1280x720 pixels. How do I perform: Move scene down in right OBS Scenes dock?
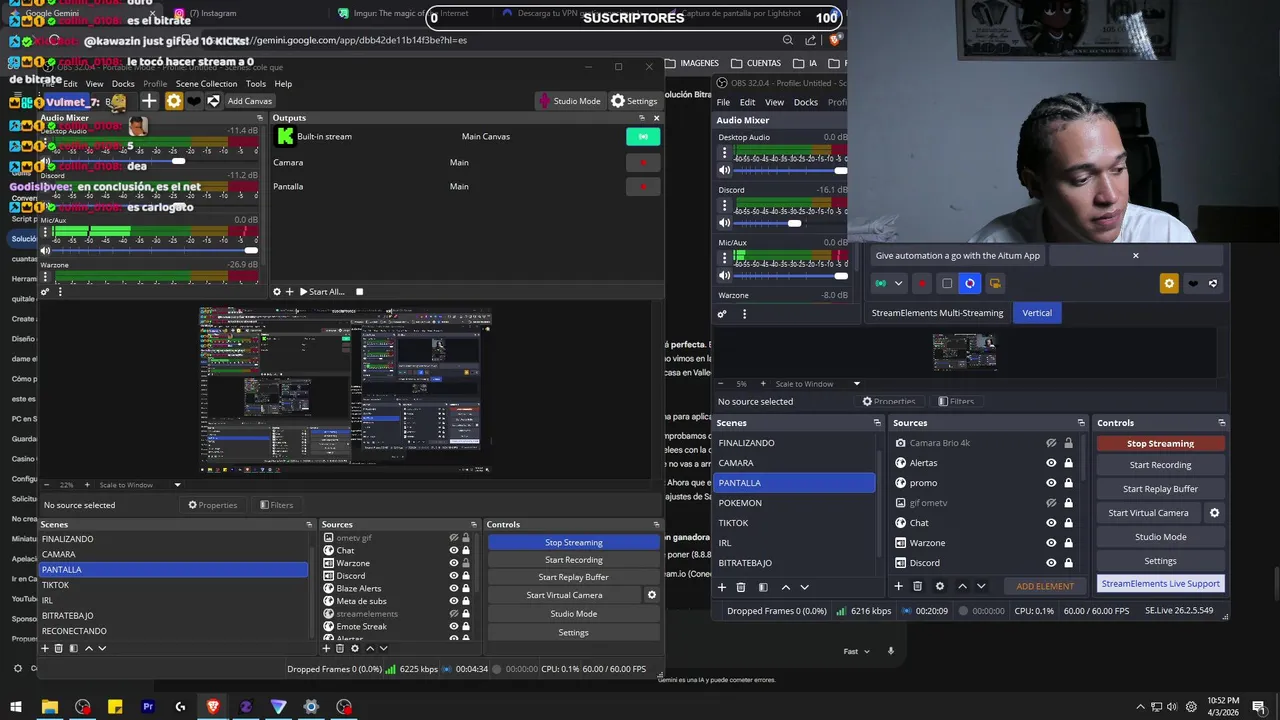pos(804,587)
